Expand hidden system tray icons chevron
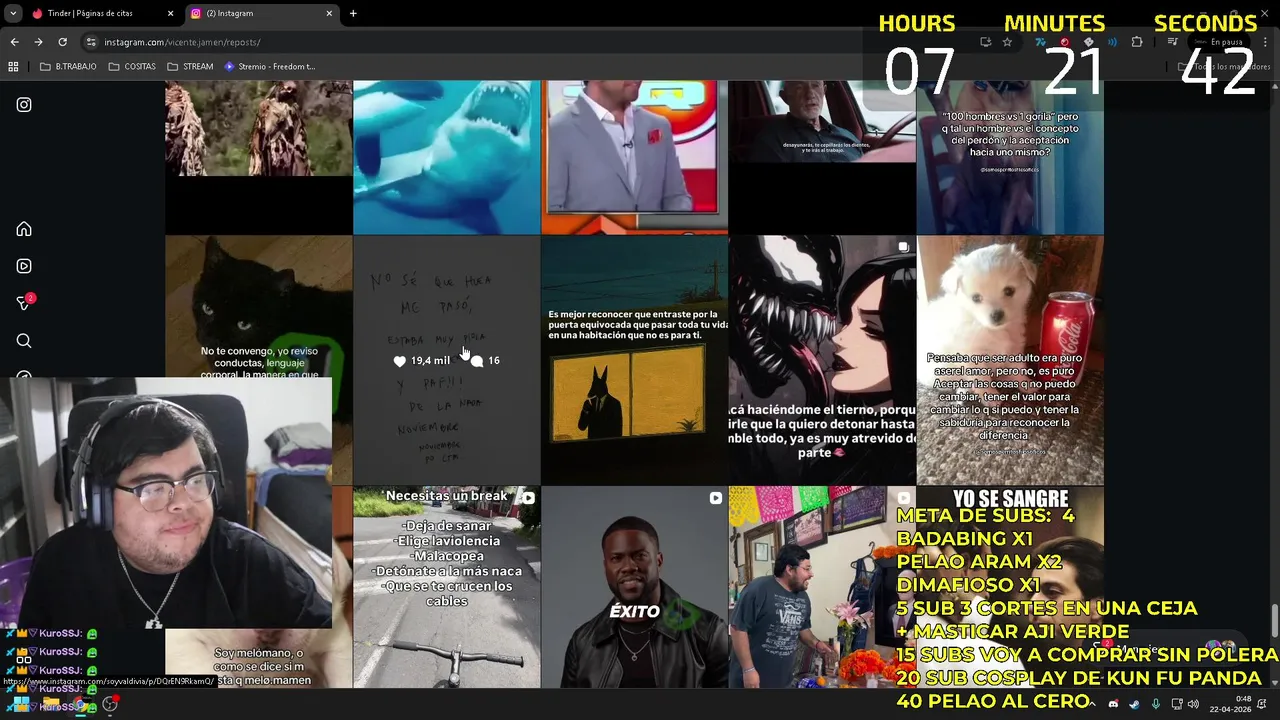The width and height of the screenshot is (1280, 720). pos(1092,704)
